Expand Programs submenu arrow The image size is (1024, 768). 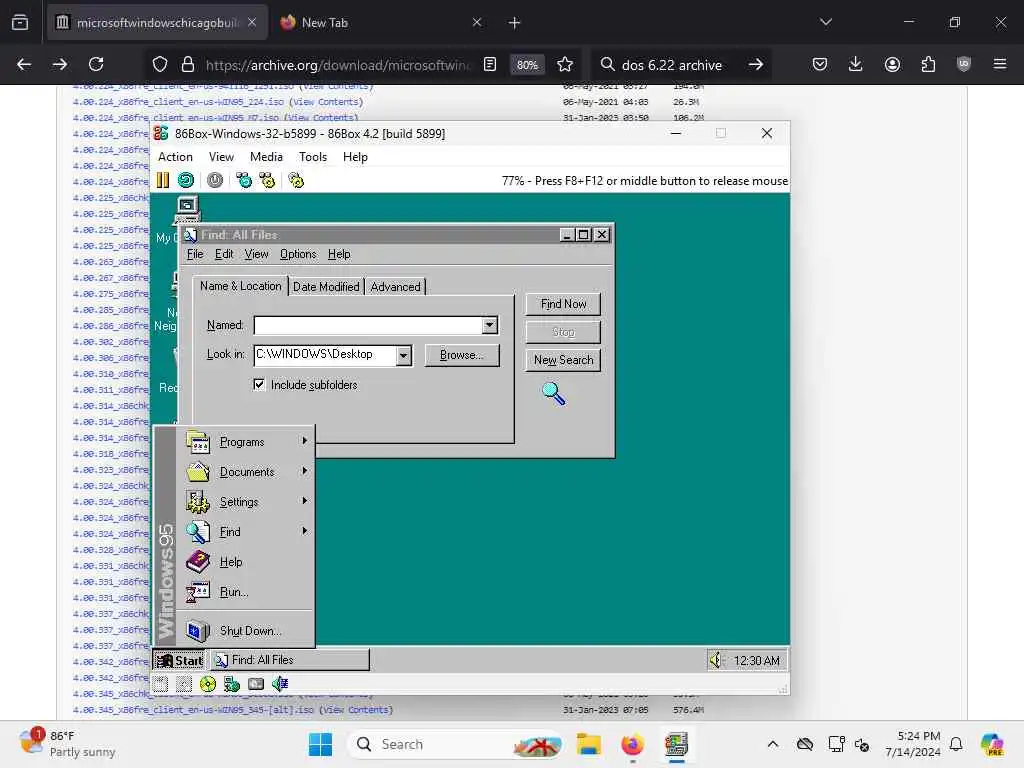[304, 441]
